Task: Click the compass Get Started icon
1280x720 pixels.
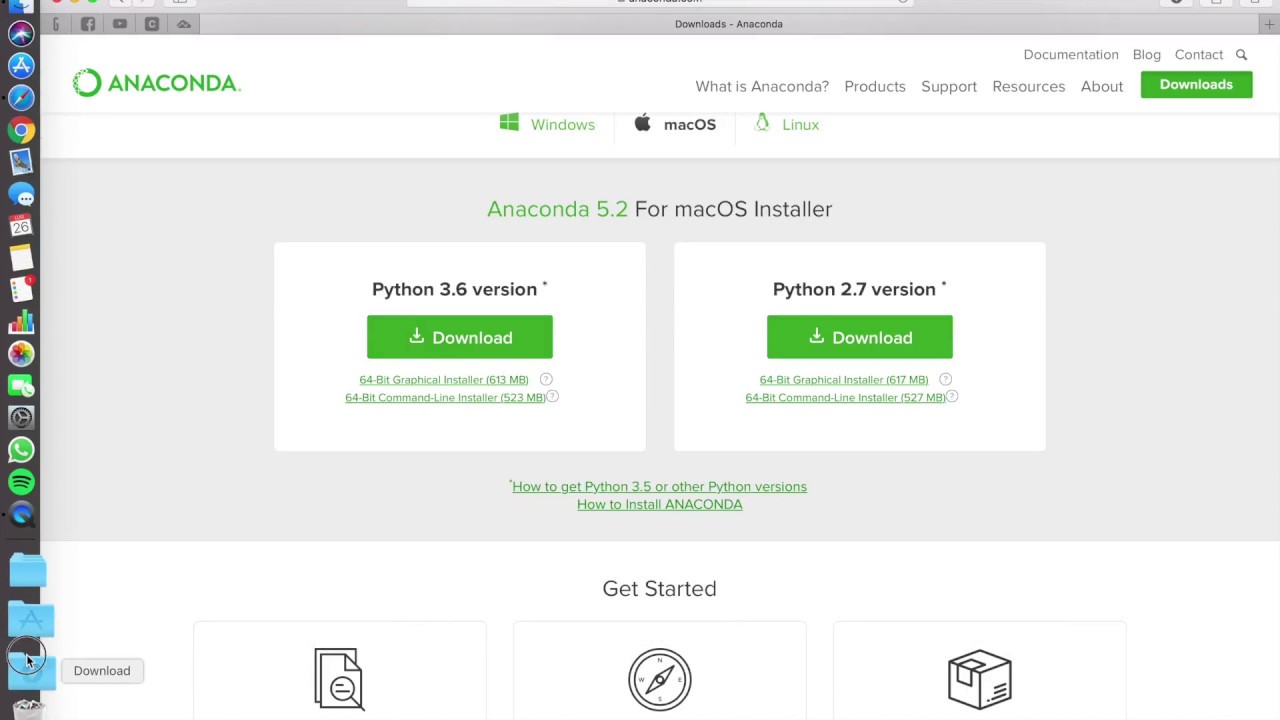Action: (x=660, y=679)
